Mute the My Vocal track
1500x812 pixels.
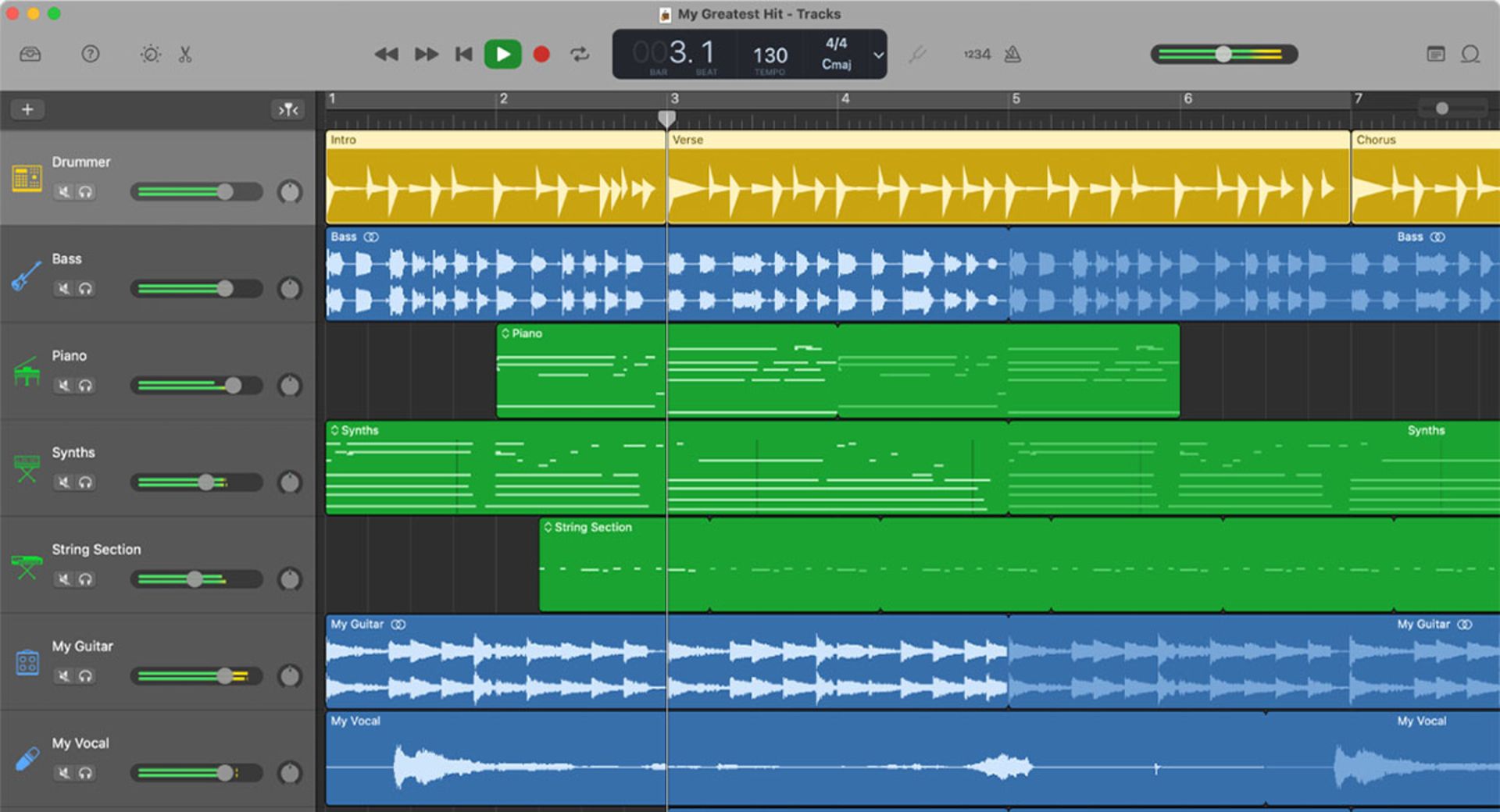tap(64, 773)
